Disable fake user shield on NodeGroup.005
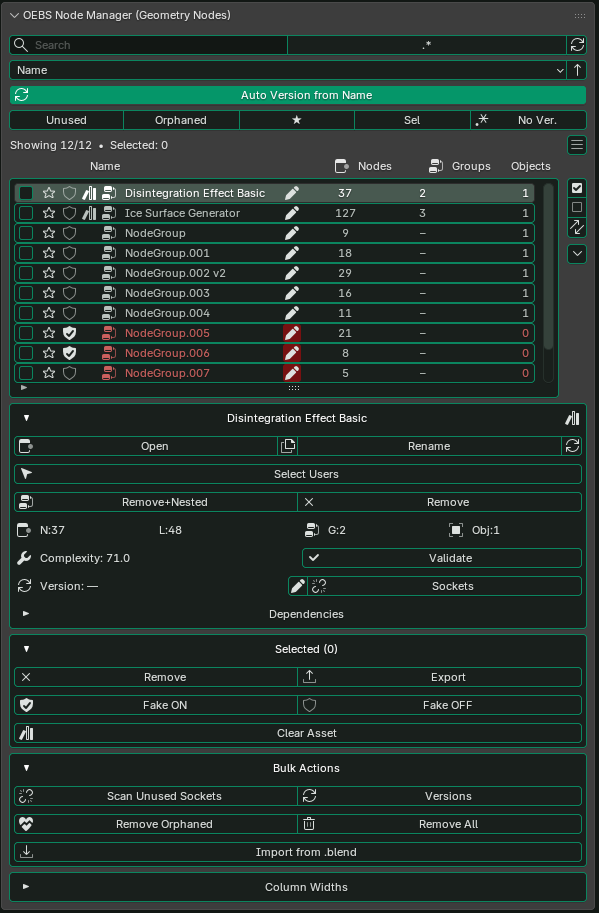 69,333
